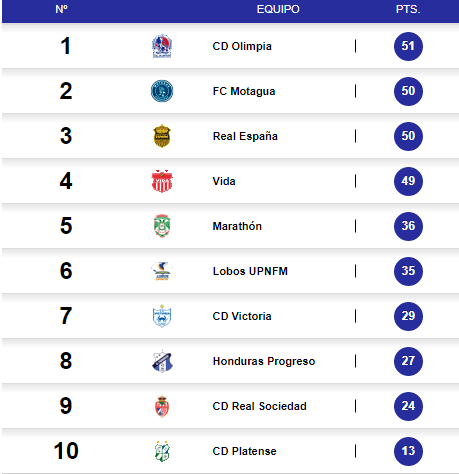Select the CD Victoria light blue crest
Screen dimensions: 459x474
tap(162, 316)
